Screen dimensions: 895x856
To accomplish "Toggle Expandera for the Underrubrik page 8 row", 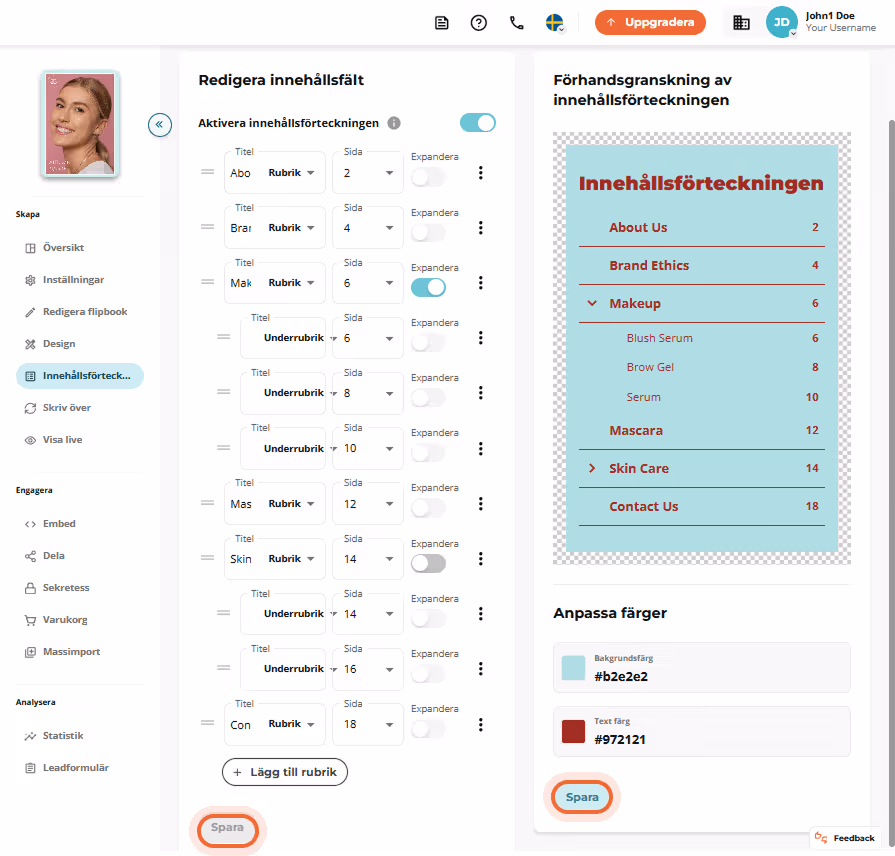I will coord(428,398).
